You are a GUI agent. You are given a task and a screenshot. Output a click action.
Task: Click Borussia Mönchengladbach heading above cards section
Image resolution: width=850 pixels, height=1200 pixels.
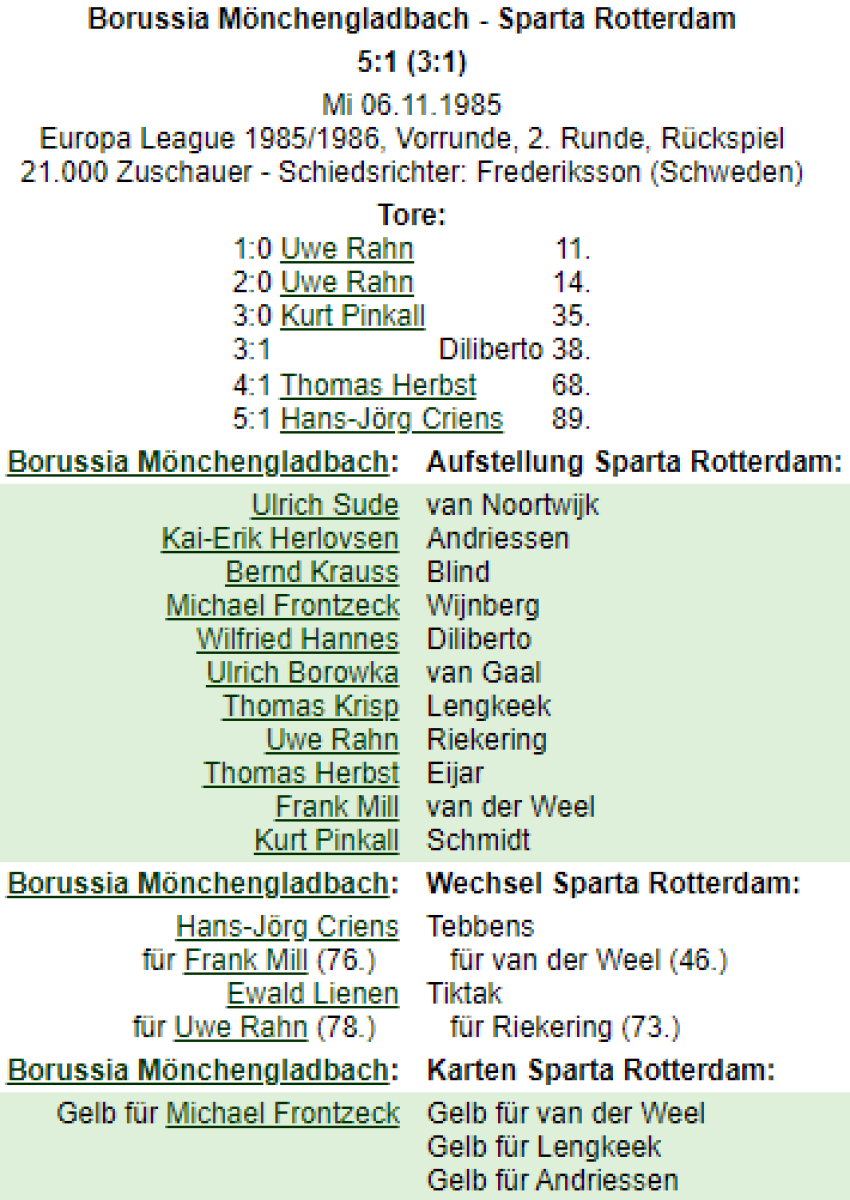pyautogui.click(x=197, y=1071)
